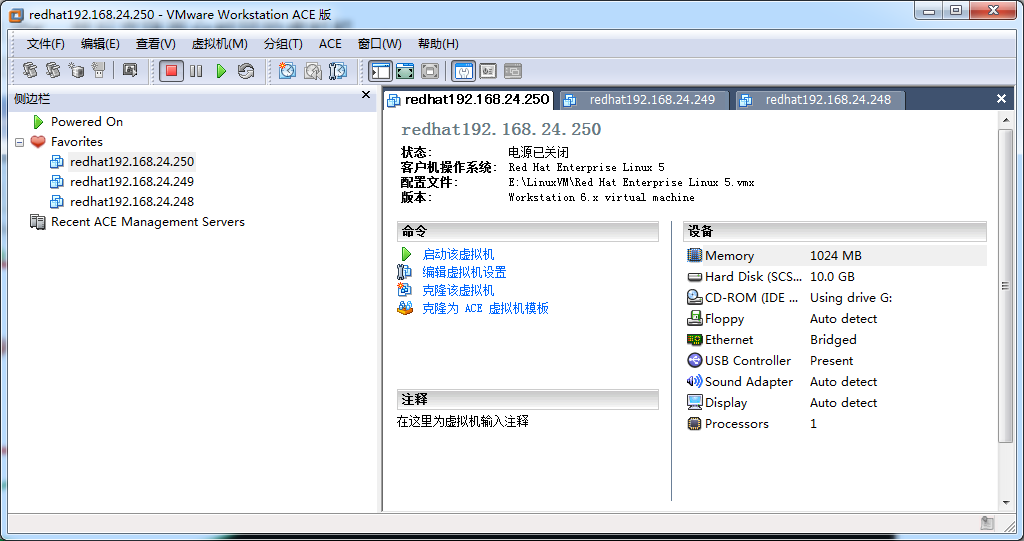Click the summary panel vertical scrollbar thumb
The width and height of the screenshot is (1024, 541).
[x=1005, y=286]
